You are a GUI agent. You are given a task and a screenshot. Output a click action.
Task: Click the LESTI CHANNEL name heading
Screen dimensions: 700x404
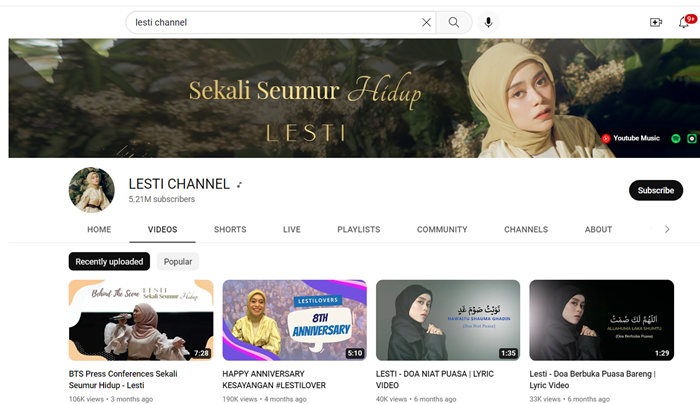point(179,184)
